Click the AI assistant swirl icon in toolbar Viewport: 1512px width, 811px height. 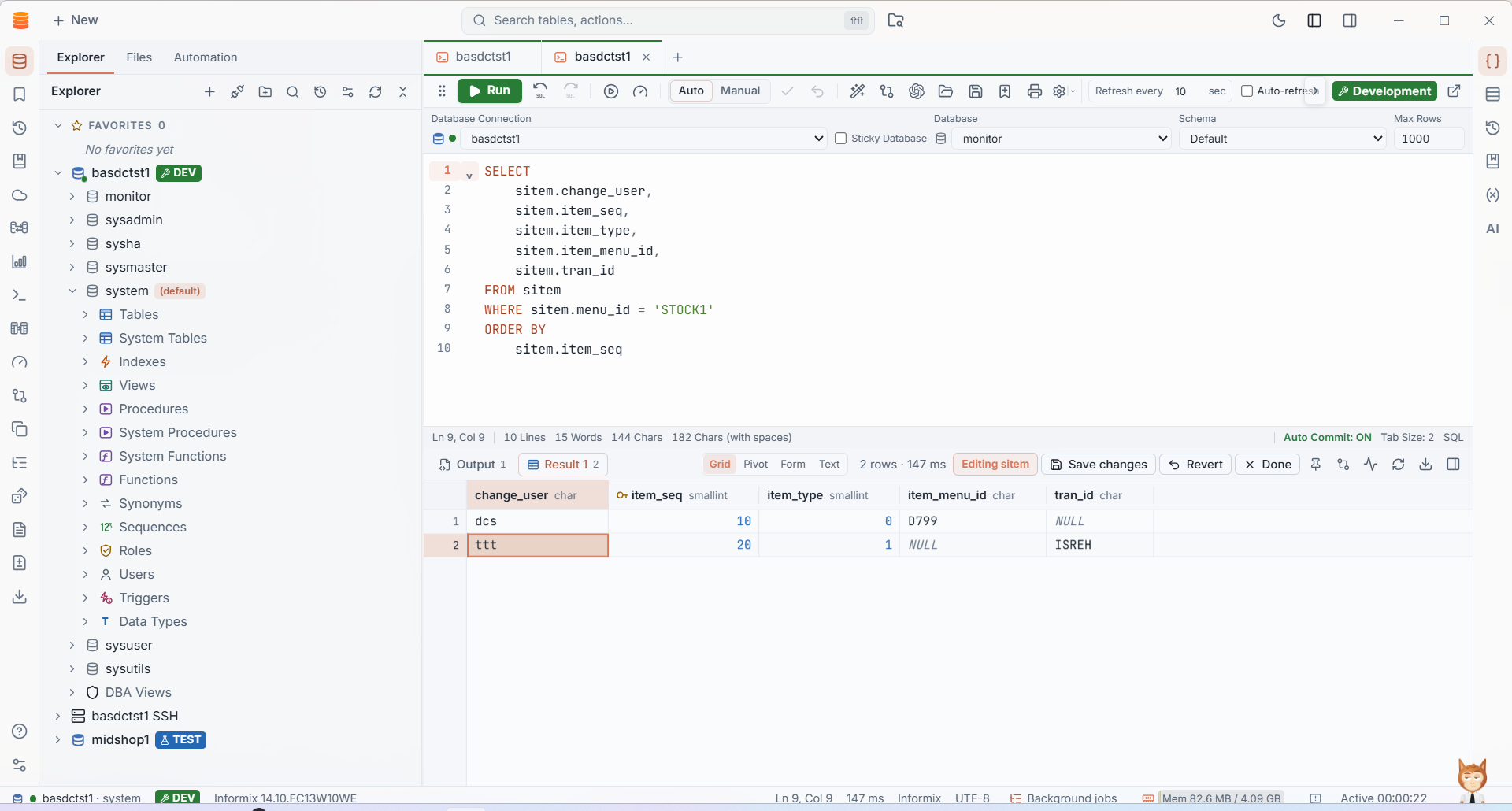point(917,91)
